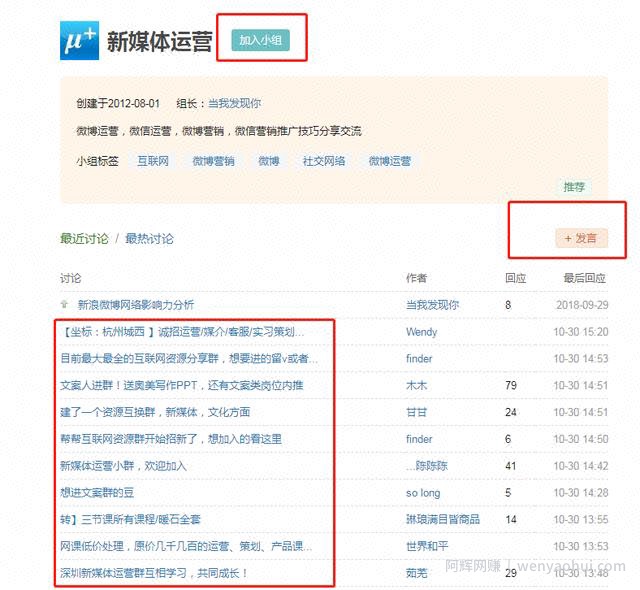
Task: Click reply count 41
Action: tap(511, 466)
